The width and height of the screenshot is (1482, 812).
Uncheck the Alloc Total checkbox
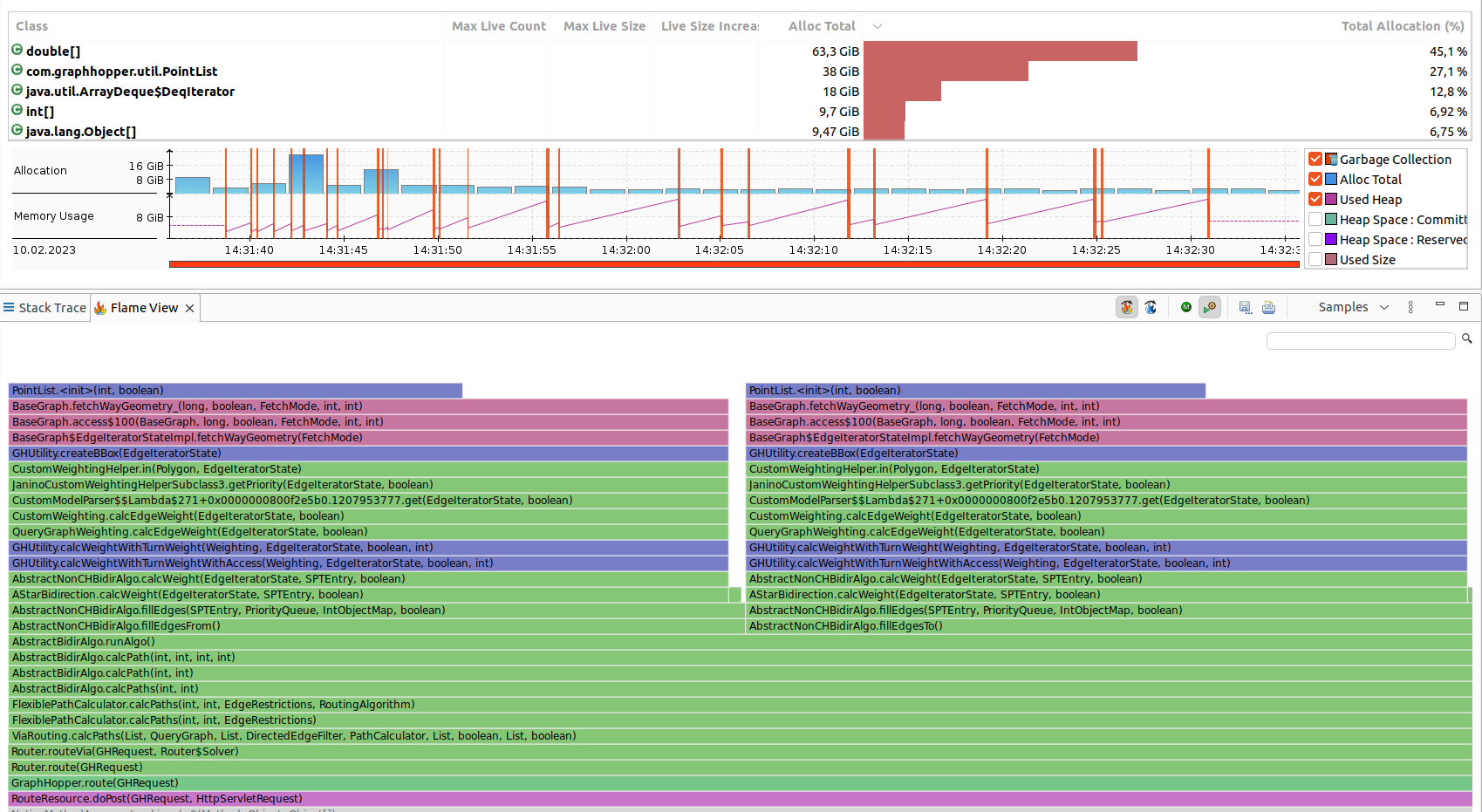(x=1315, y=179)
